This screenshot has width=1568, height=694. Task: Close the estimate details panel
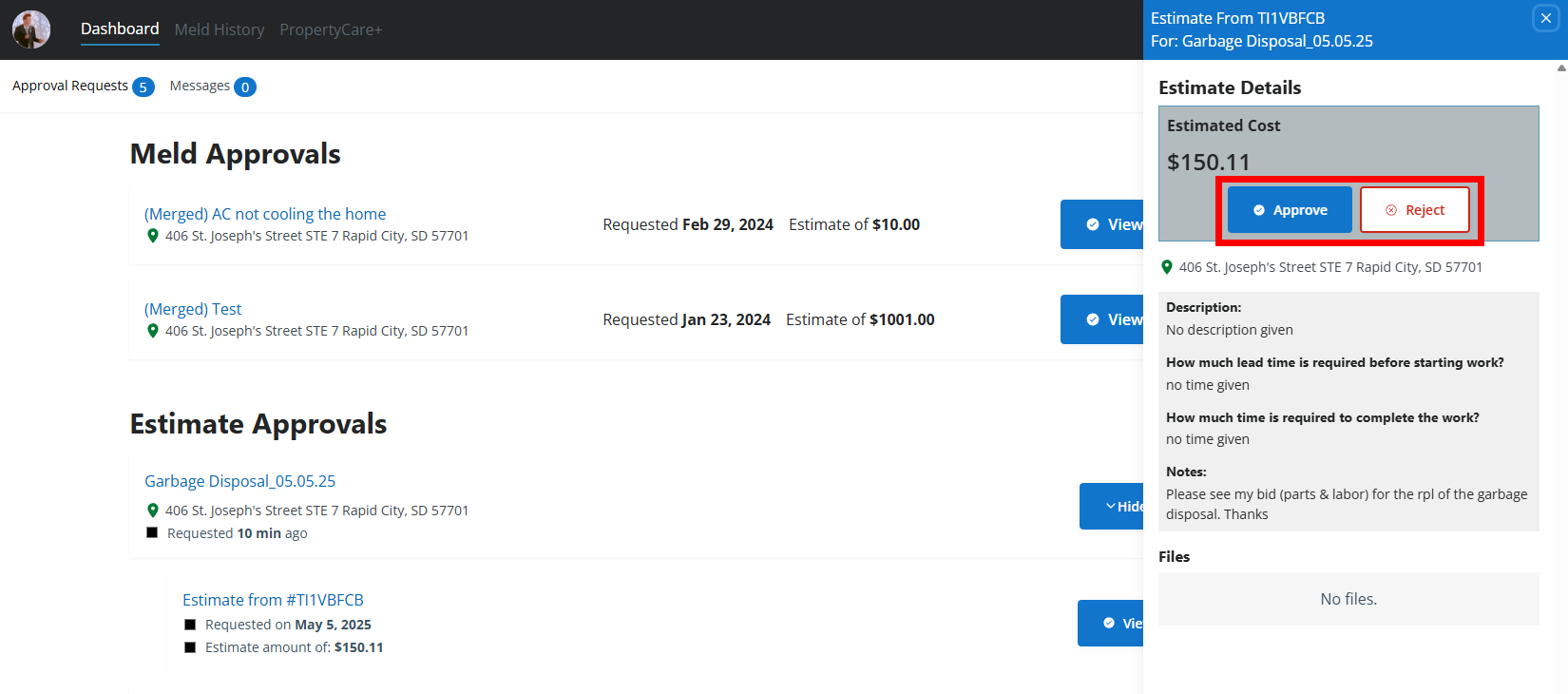(x=1545, y=18)
